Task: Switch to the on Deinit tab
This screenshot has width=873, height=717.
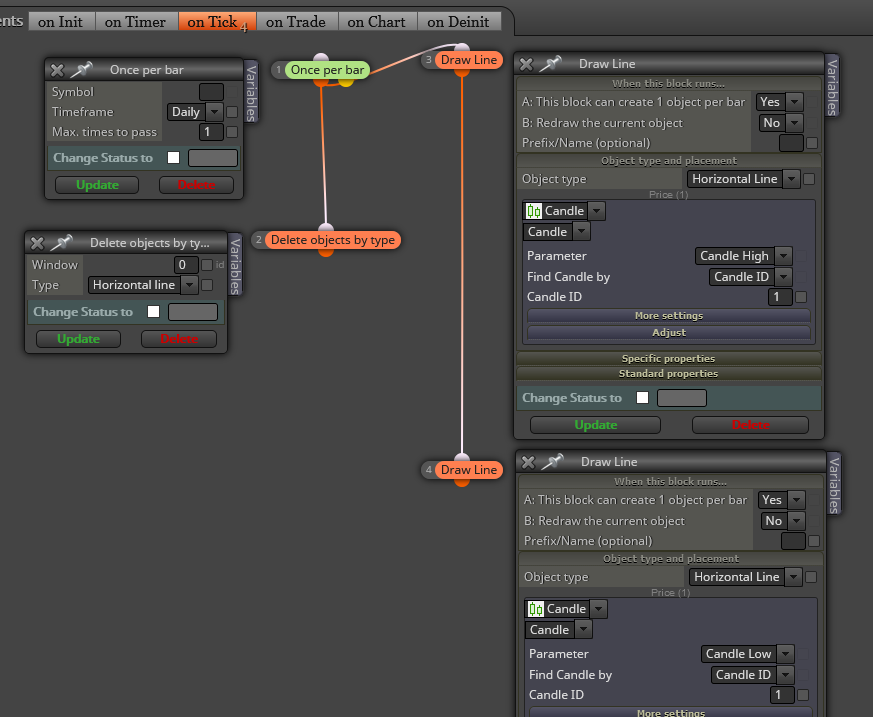Action: click(x=458, y=22)
